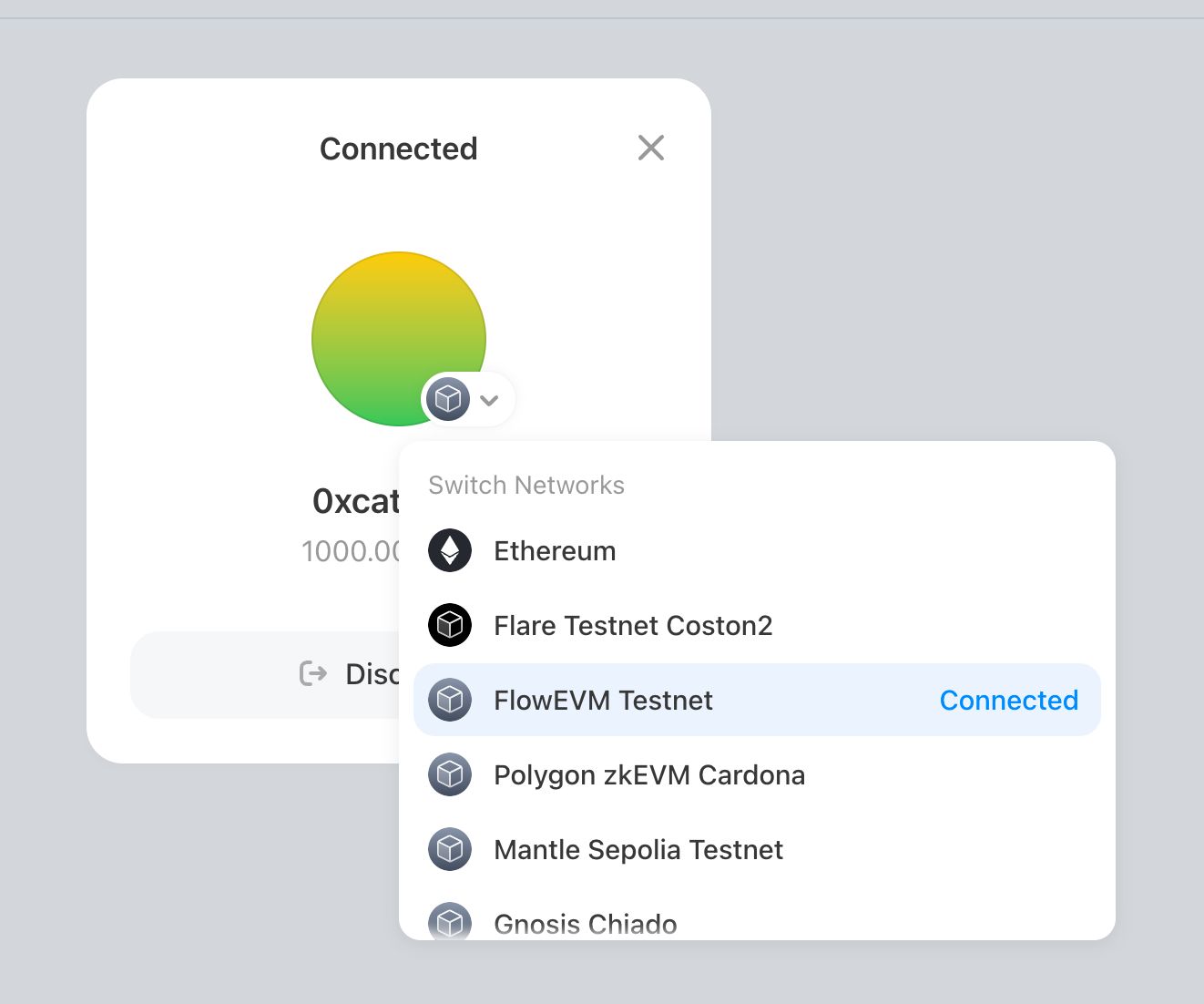Image resolution: width=1204 pixels, height=1004 pixels.
Task: Click the Disconnect button
Action: pyautogui.click(x=265, y=675)
